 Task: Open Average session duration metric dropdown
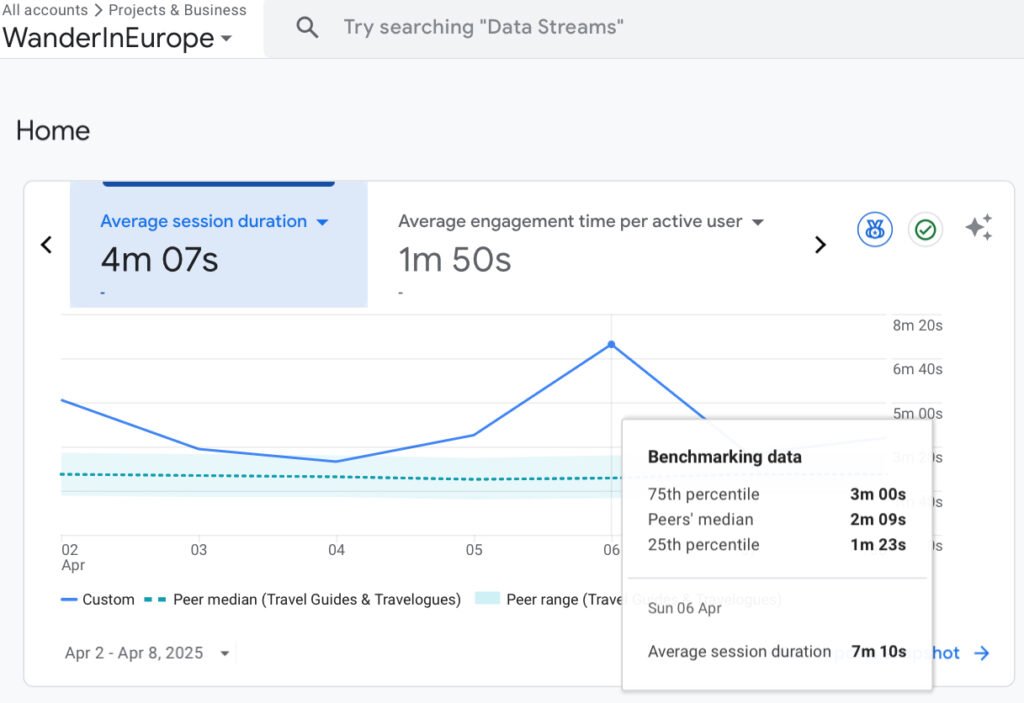point(322,222)
